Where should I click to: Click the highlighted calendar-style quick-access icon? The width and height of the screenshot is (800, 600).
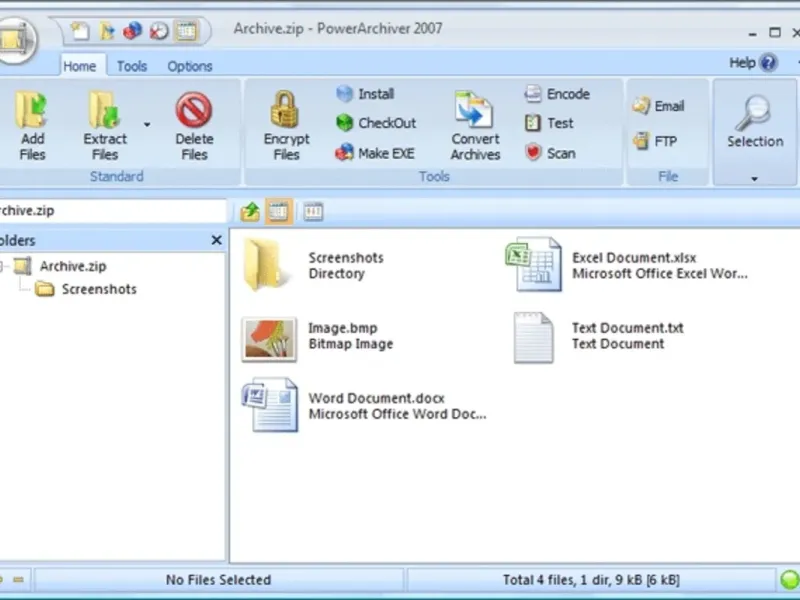[186, 31]
